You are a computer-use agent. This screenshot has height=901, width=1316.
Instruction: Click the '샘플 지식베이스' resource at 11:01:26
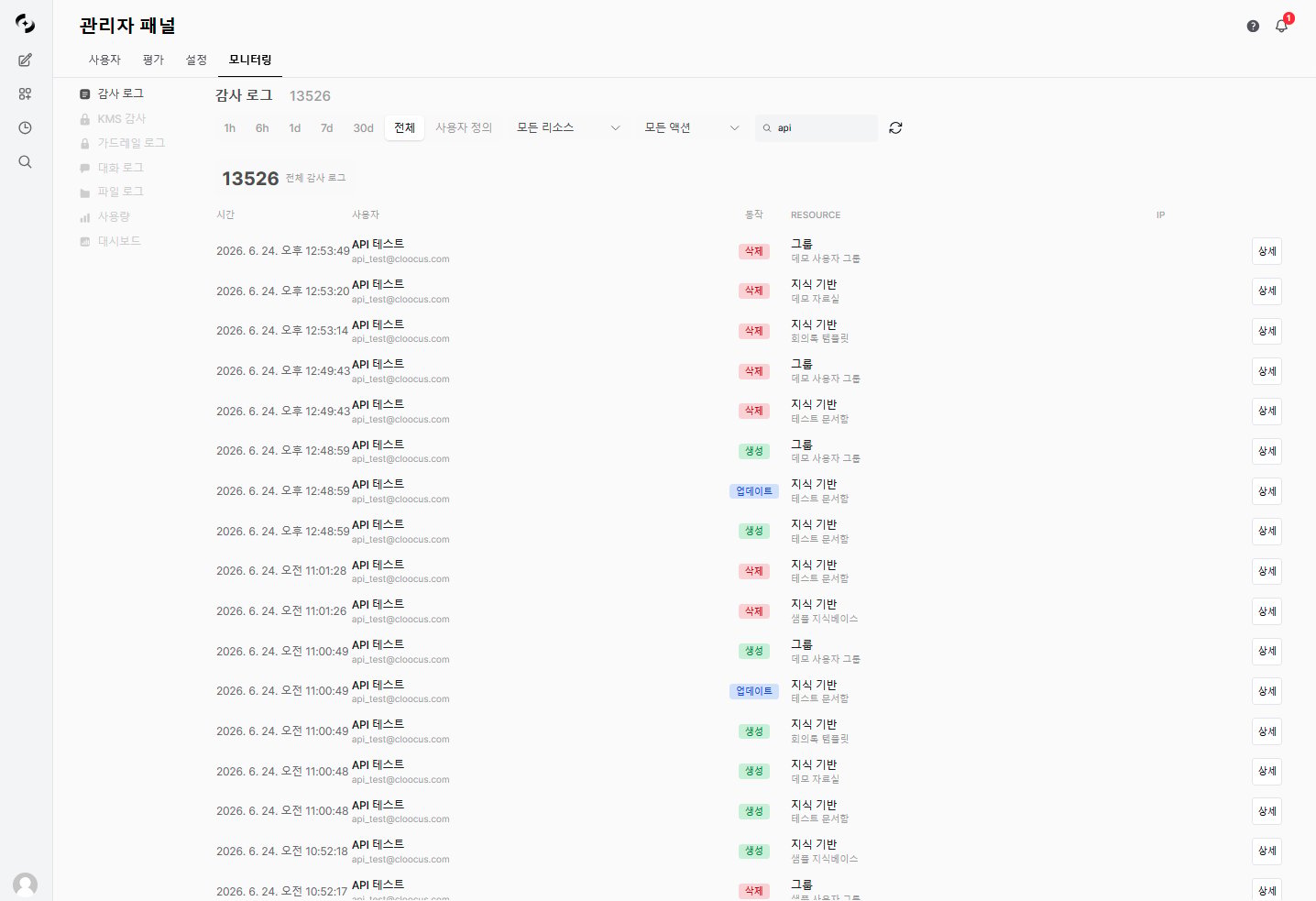825,619
